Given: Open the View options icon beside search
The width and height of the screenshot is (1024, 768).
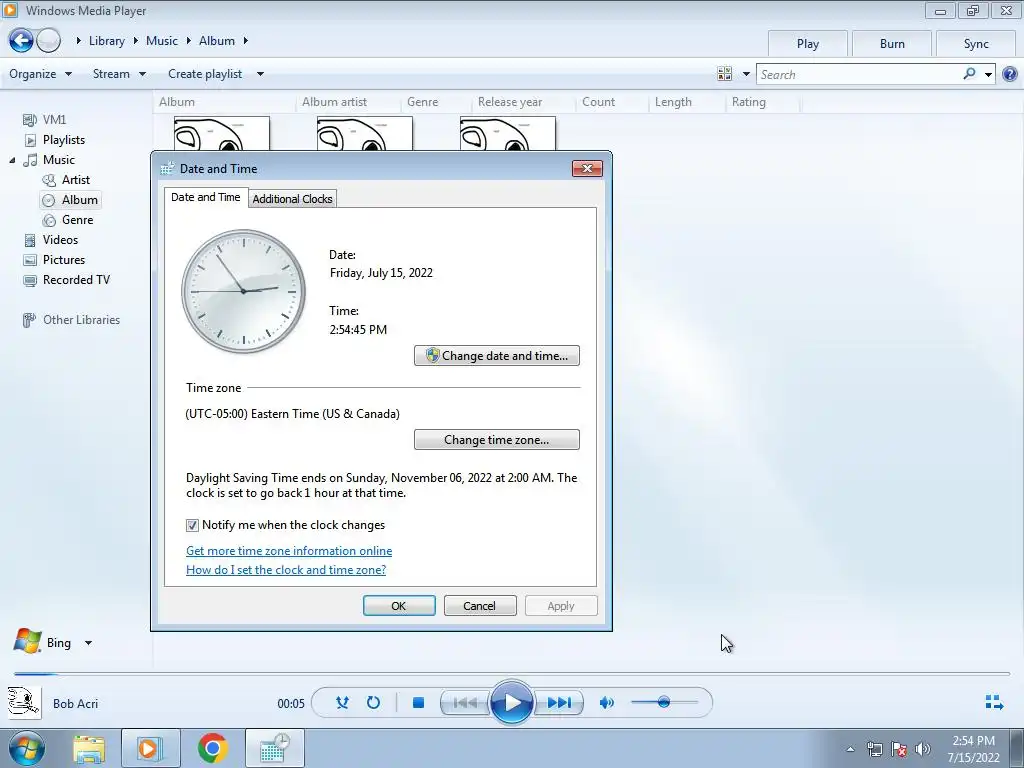Looking at the screenshot, I should click(724, 74).
